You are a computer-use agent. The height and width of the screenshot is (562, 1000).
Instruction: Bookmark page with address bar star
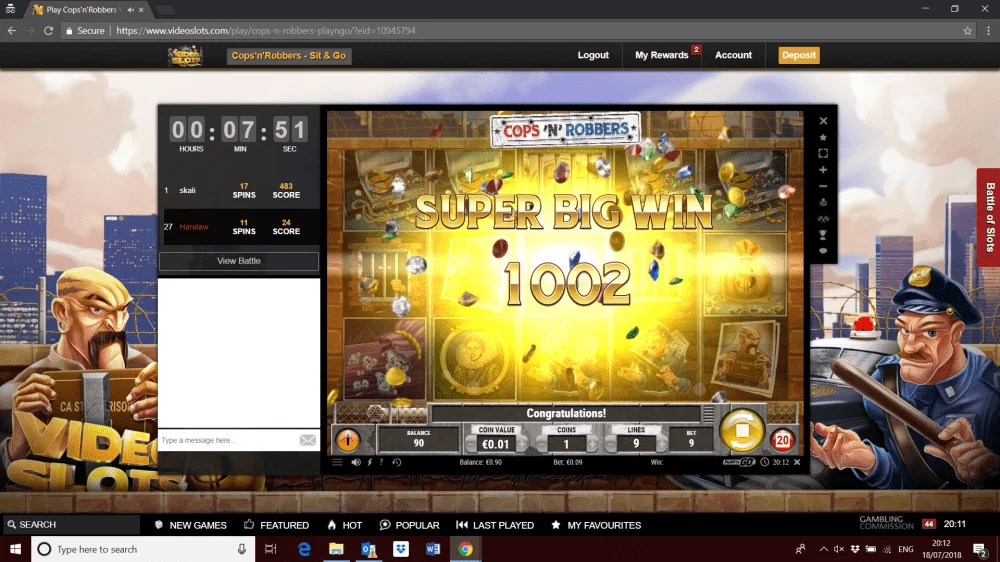point(967,31)
